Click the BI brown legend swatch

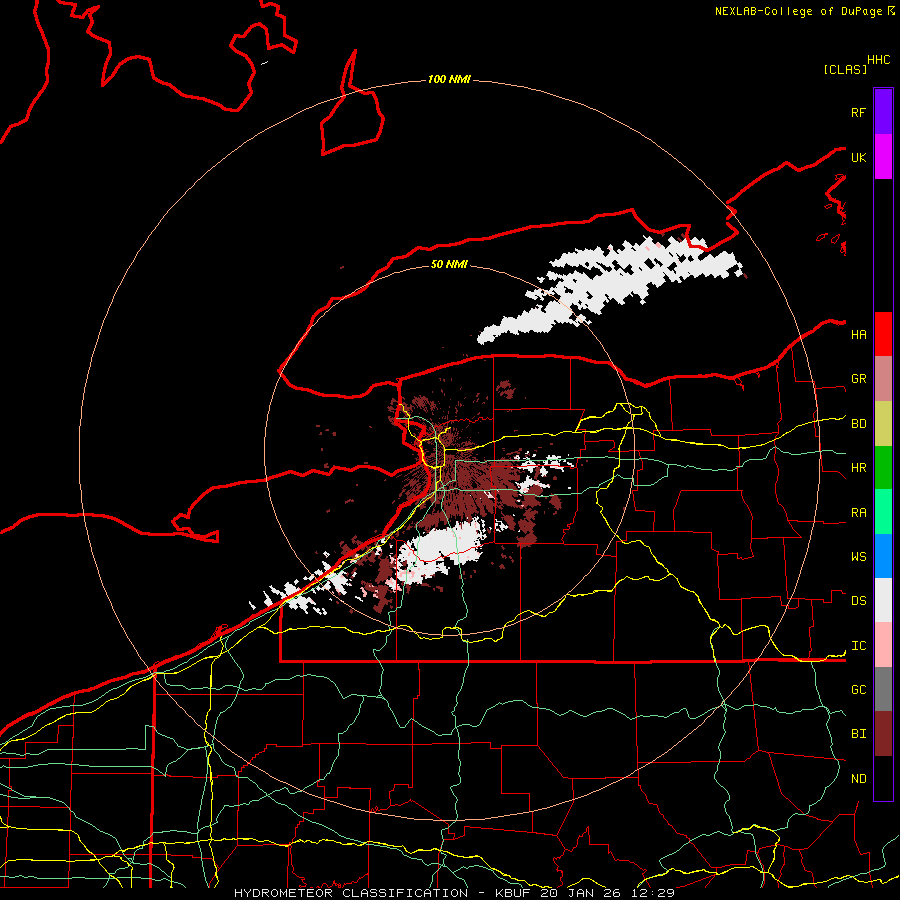[883, 734]
